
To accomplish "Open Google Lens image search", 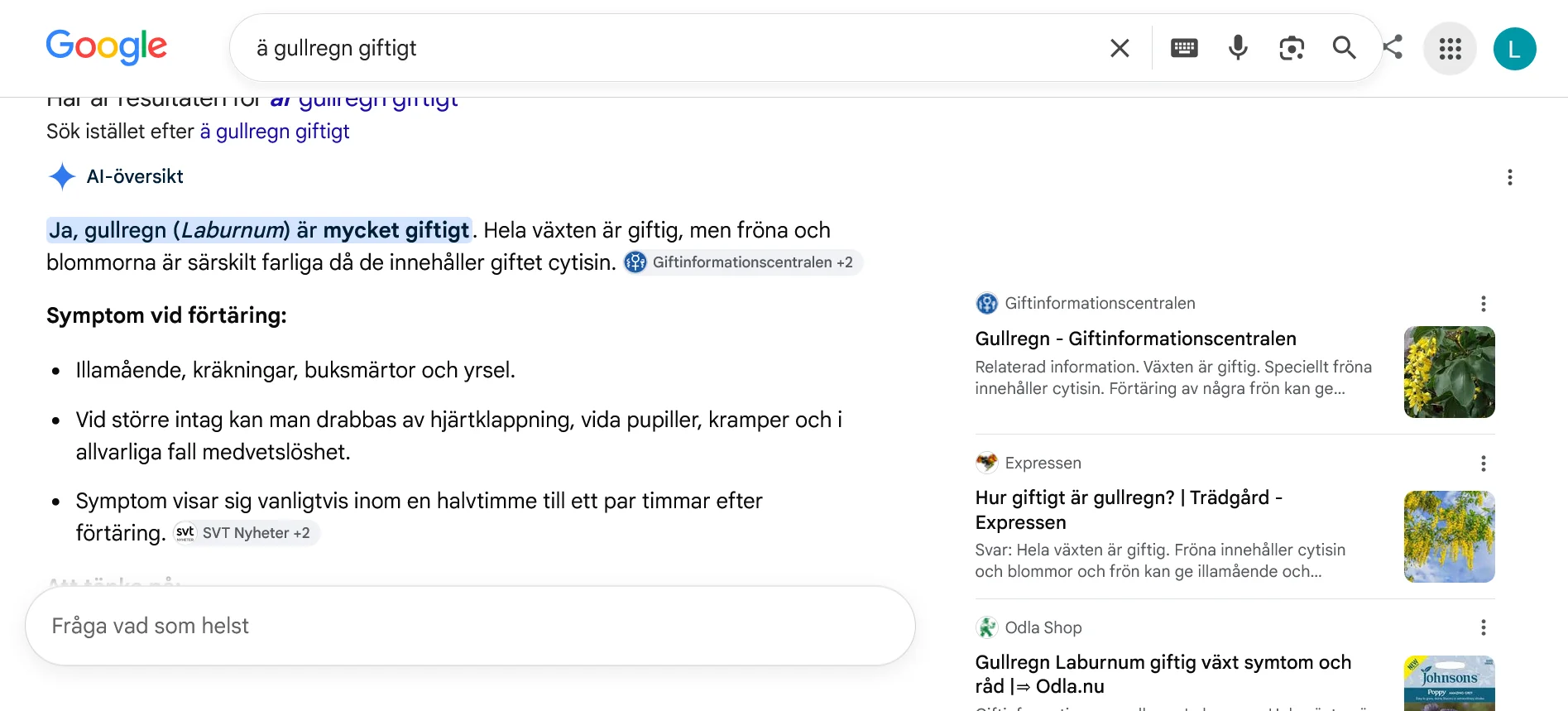I will tap(1292, 48).
